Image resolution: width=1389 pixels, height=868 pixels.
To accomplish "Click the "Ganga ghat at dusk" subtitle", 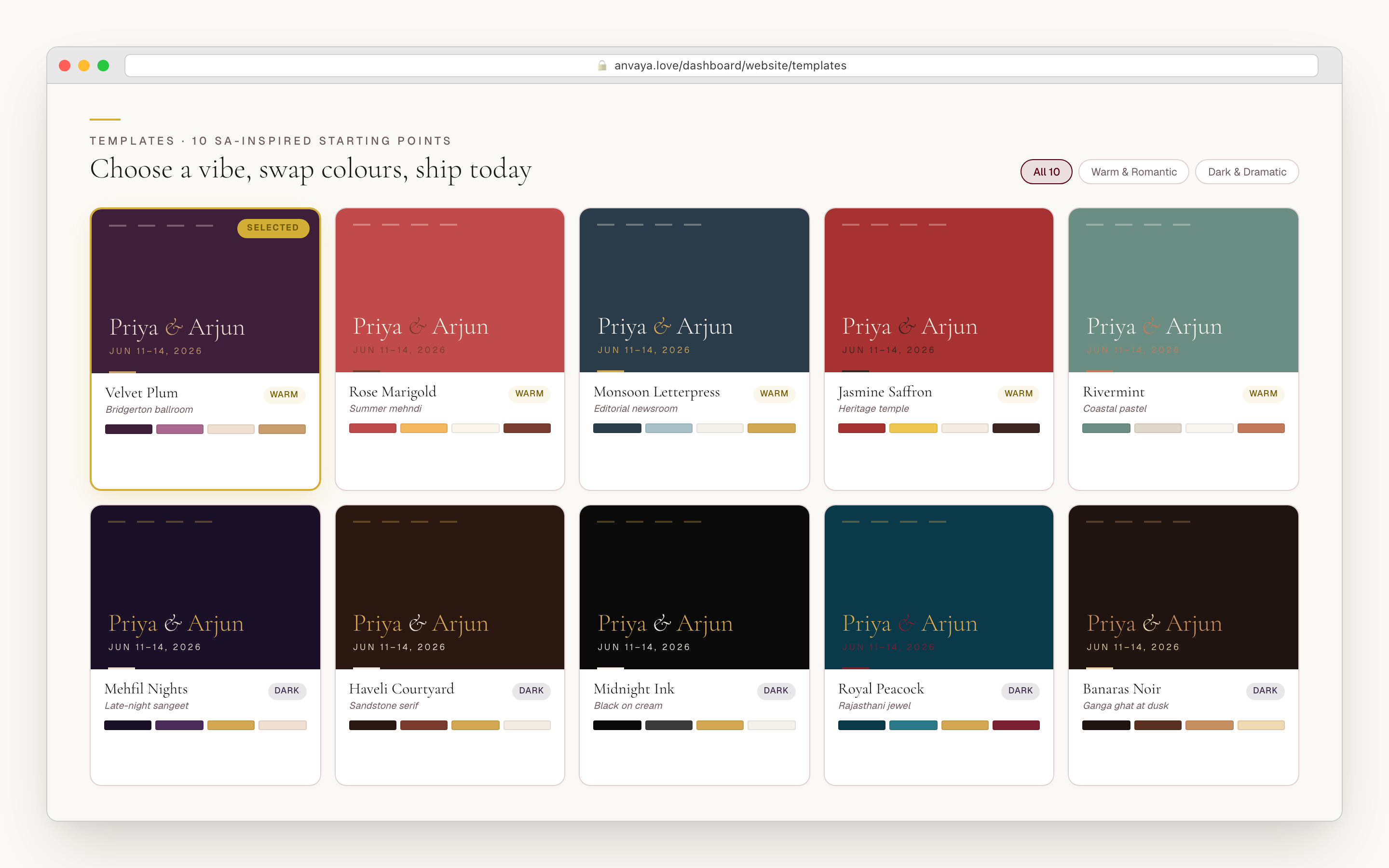I will tap(1126, 705).
